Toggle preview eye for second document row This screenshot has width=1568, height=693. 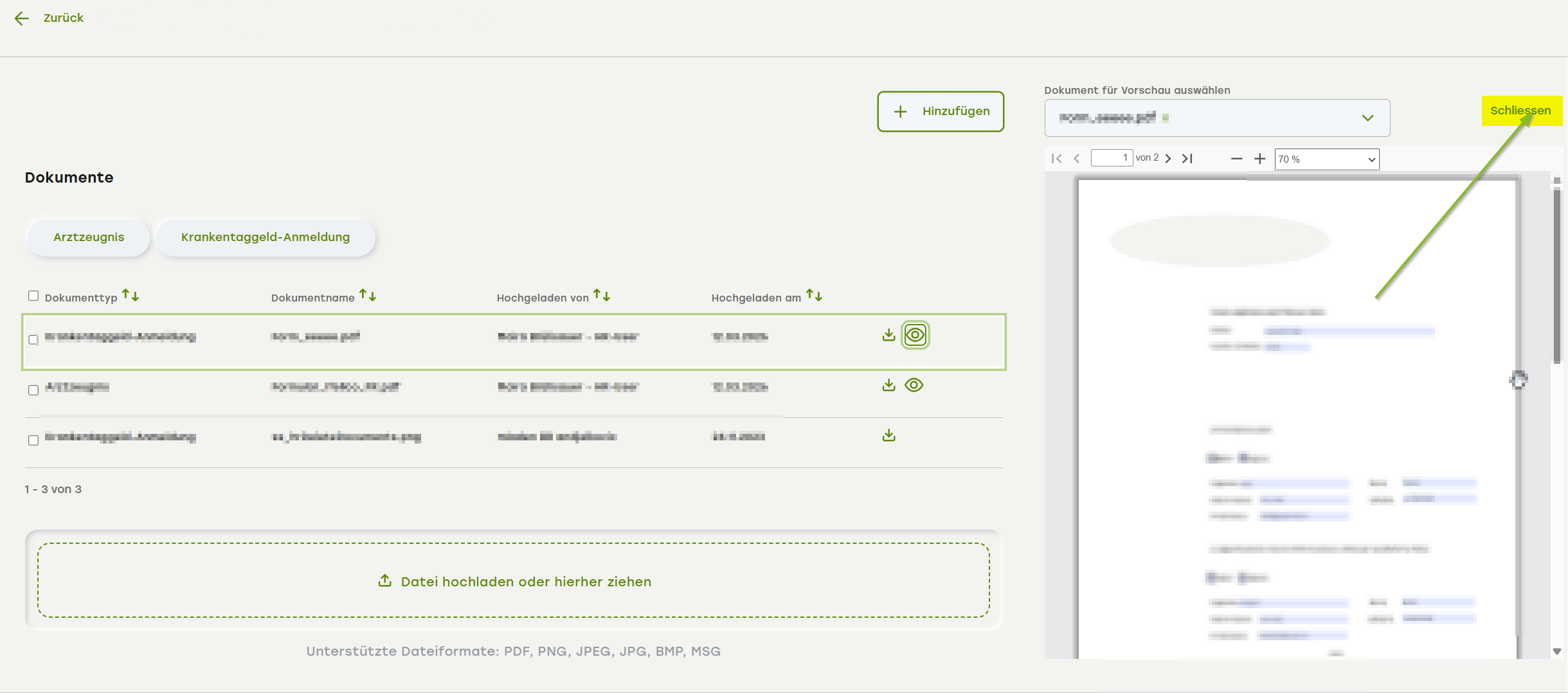(x=914, y=385)
